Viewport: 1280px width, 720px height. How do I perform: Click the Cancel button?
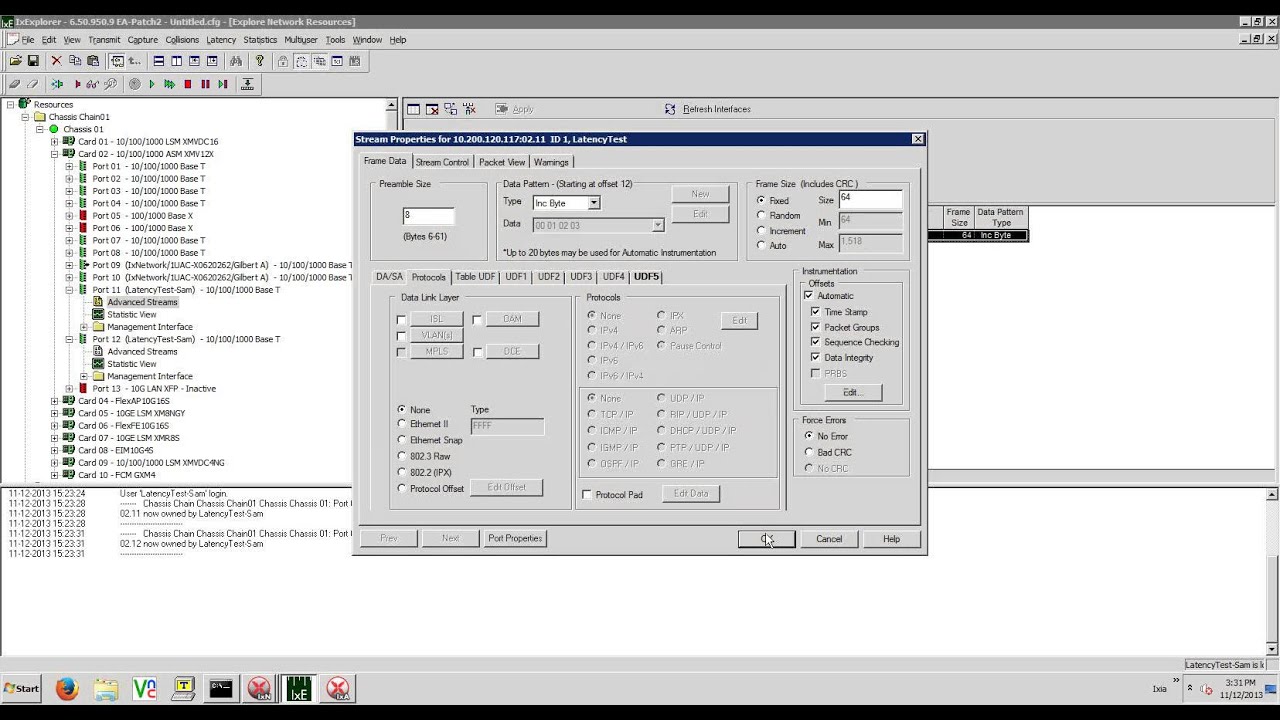tap(829, 539)
